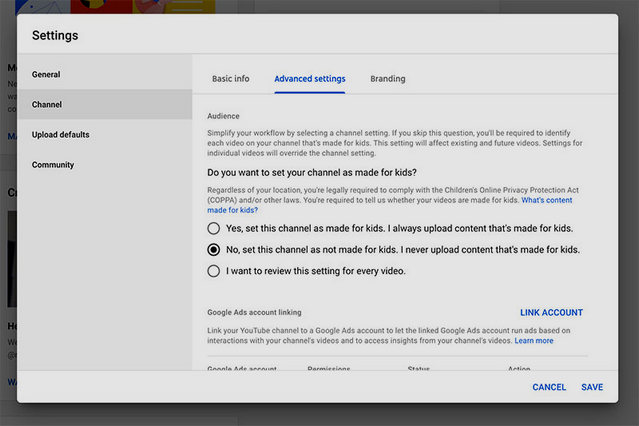Image resolution: width=639 pixels, height=426 pixels.
Task: Click the Audience section heading
Action: [223, 116]
